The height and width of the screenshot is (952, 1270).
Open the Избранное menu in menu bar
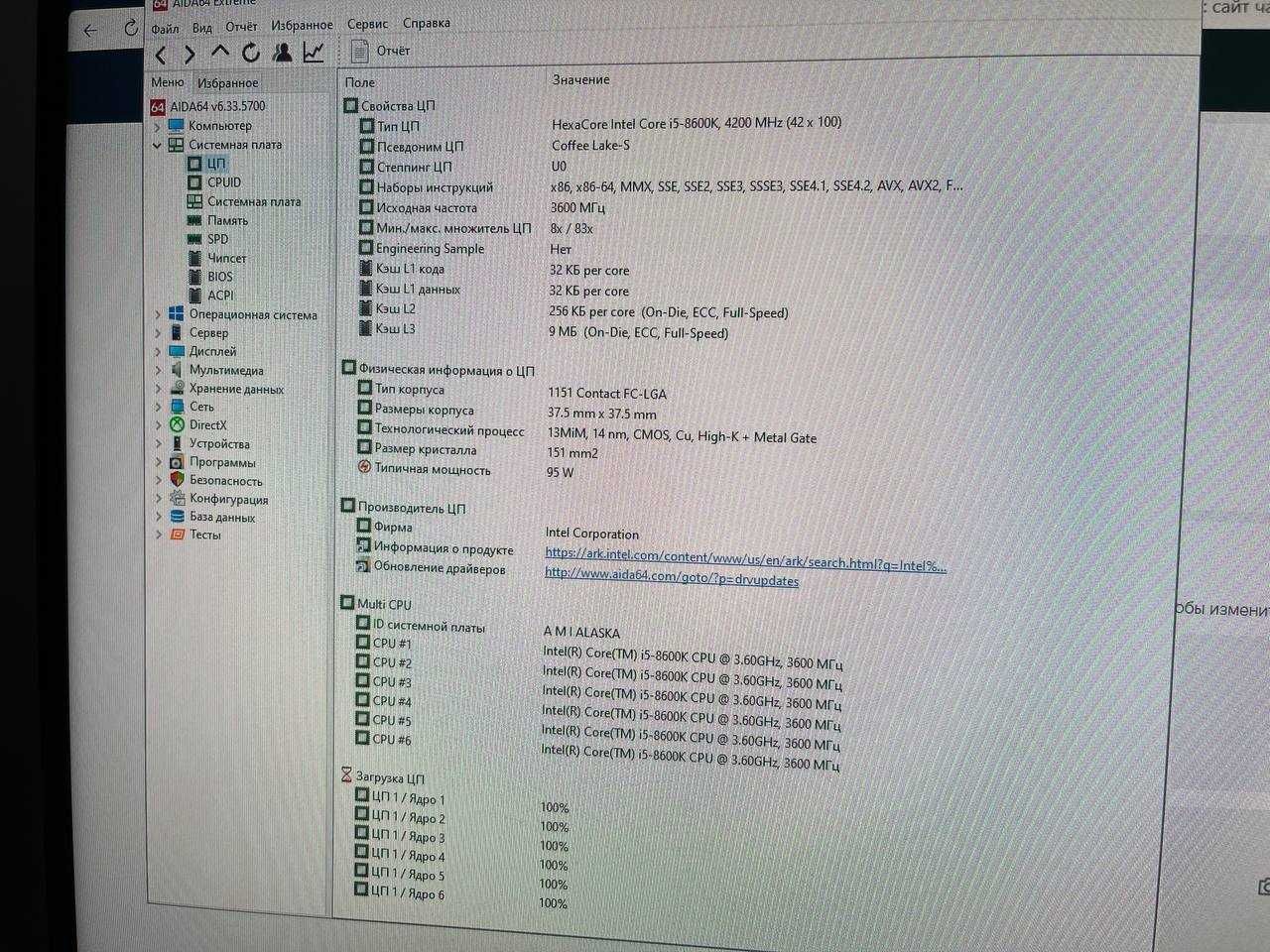[x=302, y=25]
